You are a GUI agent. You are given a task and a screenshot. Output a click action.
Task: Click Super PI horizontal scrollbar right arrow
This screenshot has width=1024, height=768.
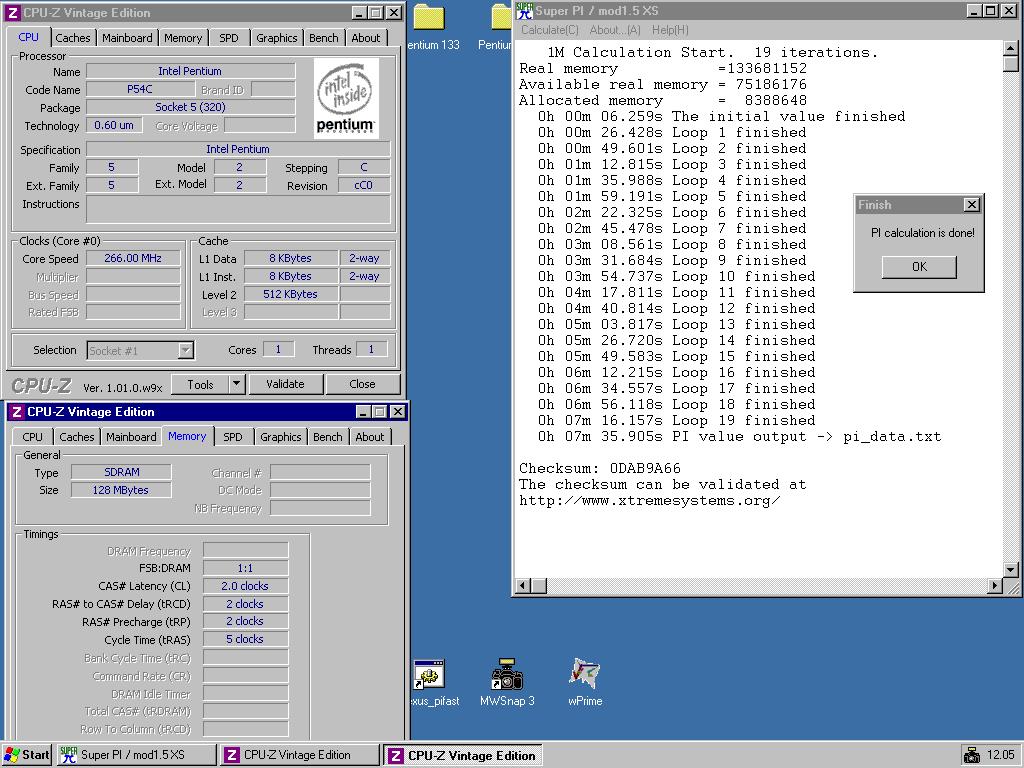click(994, 586)
